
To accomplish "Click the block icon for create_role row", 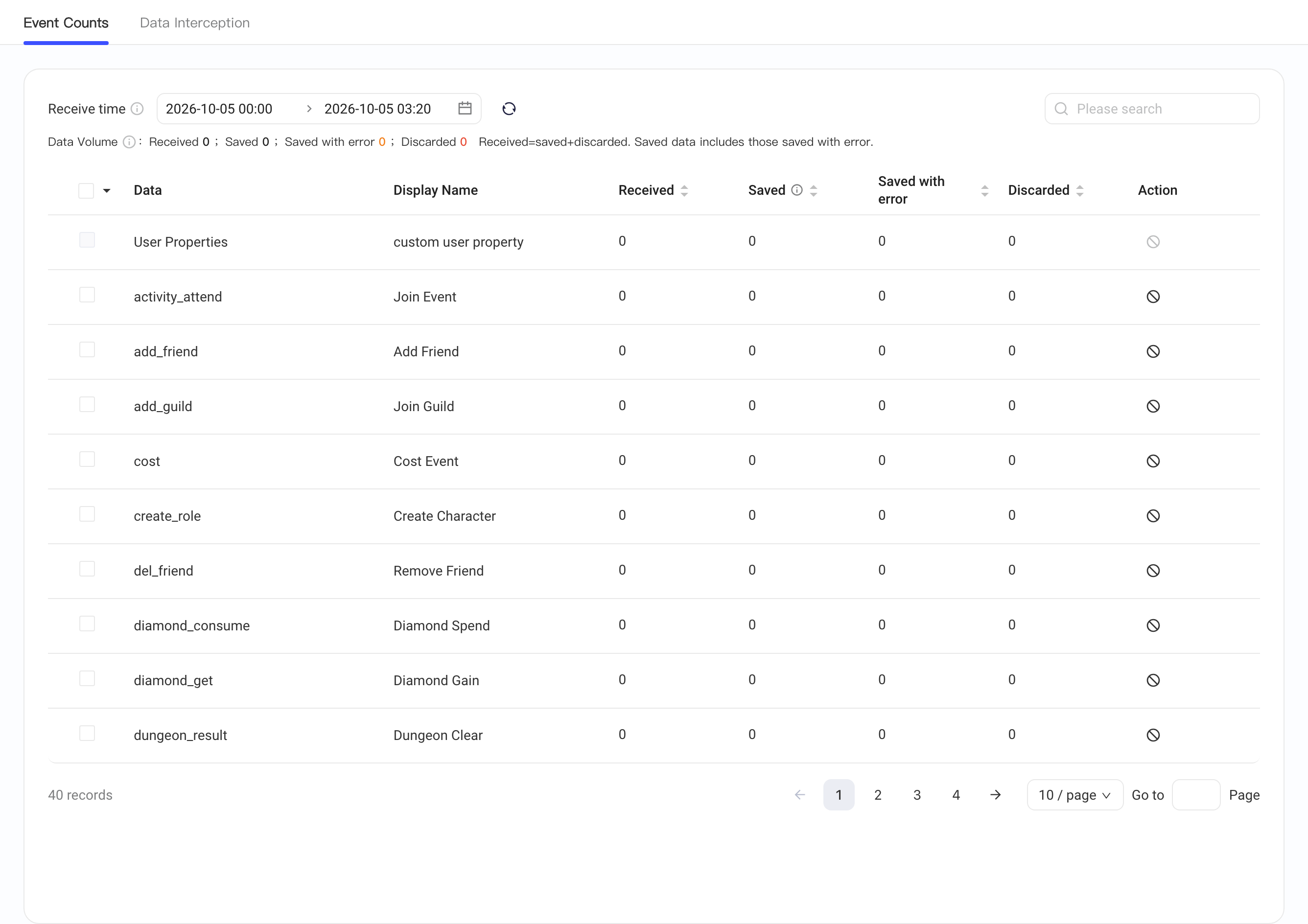I will [1153, 515].
